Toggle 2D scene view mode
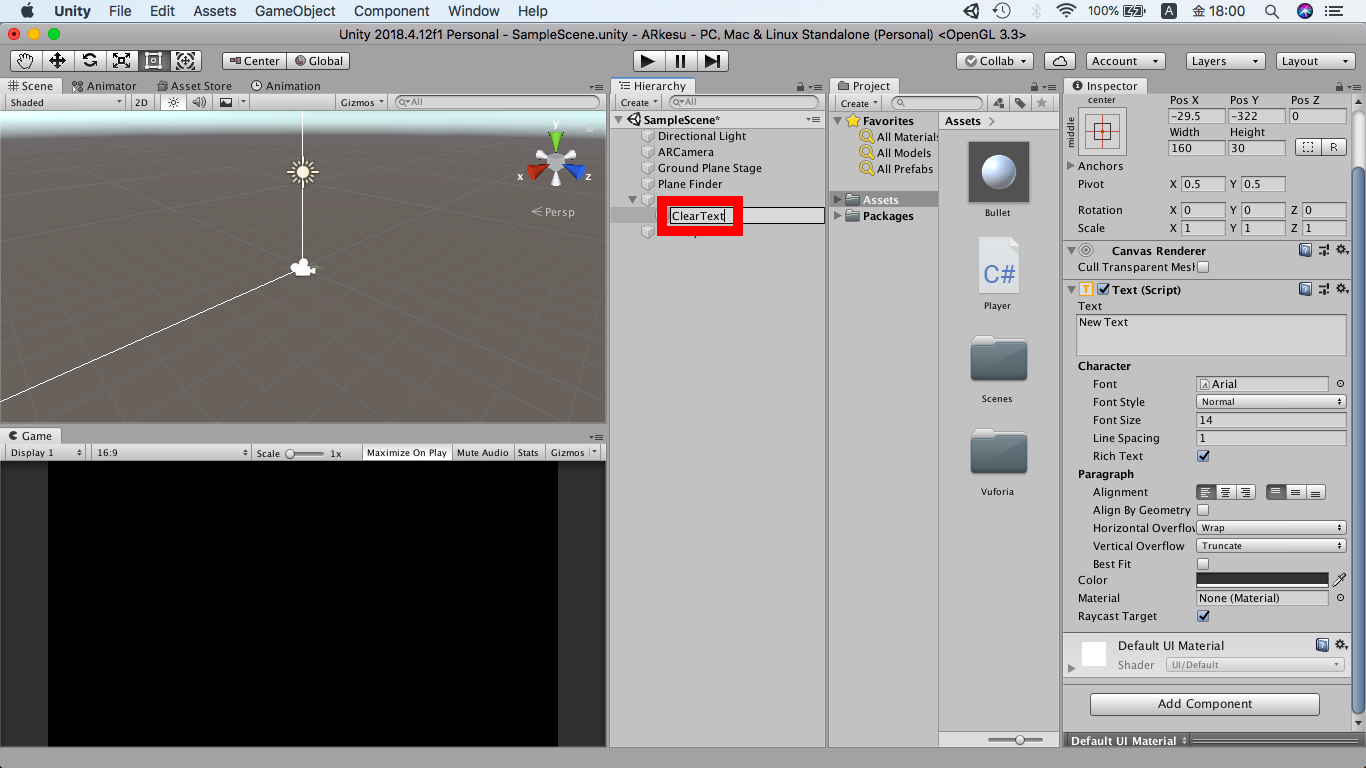The width and height of the screenshot is (1366, 768). (141, 102)
